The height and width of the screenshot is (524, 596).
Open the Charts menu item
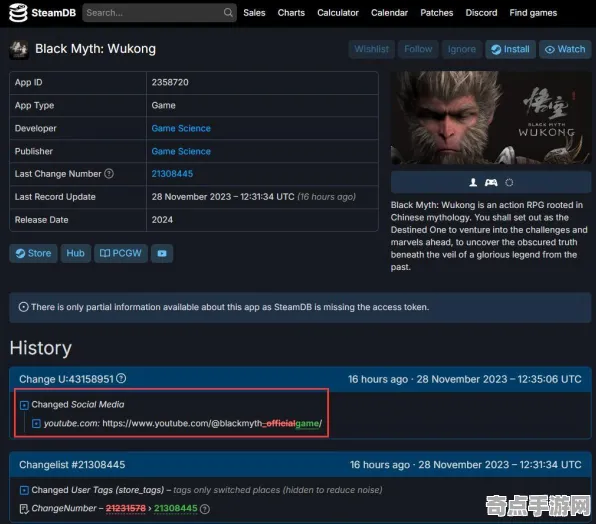tap(291, 13)
